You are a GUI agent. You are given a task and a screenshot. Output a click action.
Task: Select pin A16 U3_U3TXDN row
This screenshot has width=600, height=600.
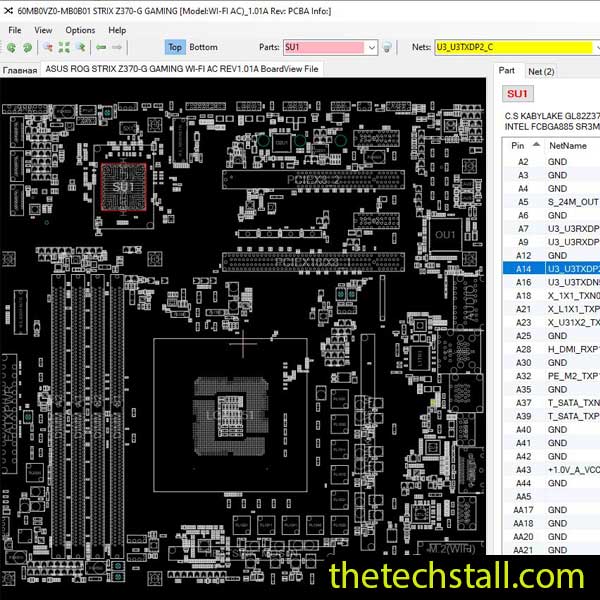551,282
